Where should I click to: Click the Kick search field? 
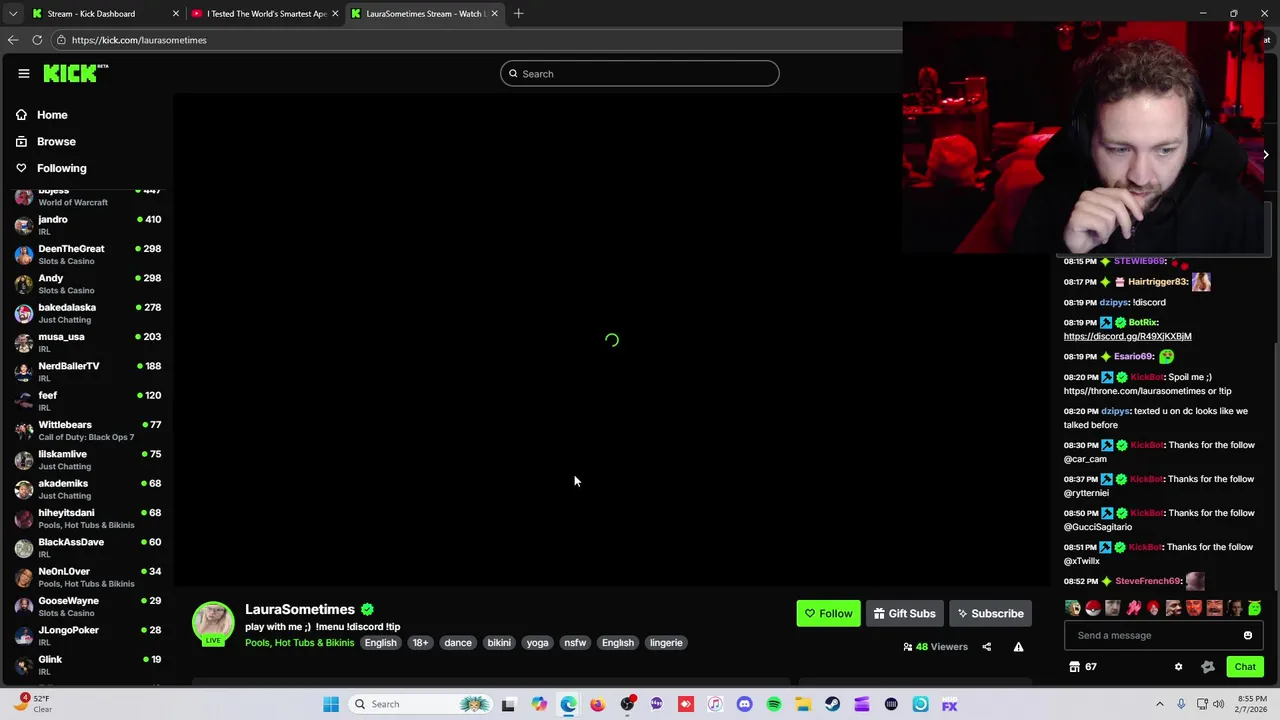640,74
